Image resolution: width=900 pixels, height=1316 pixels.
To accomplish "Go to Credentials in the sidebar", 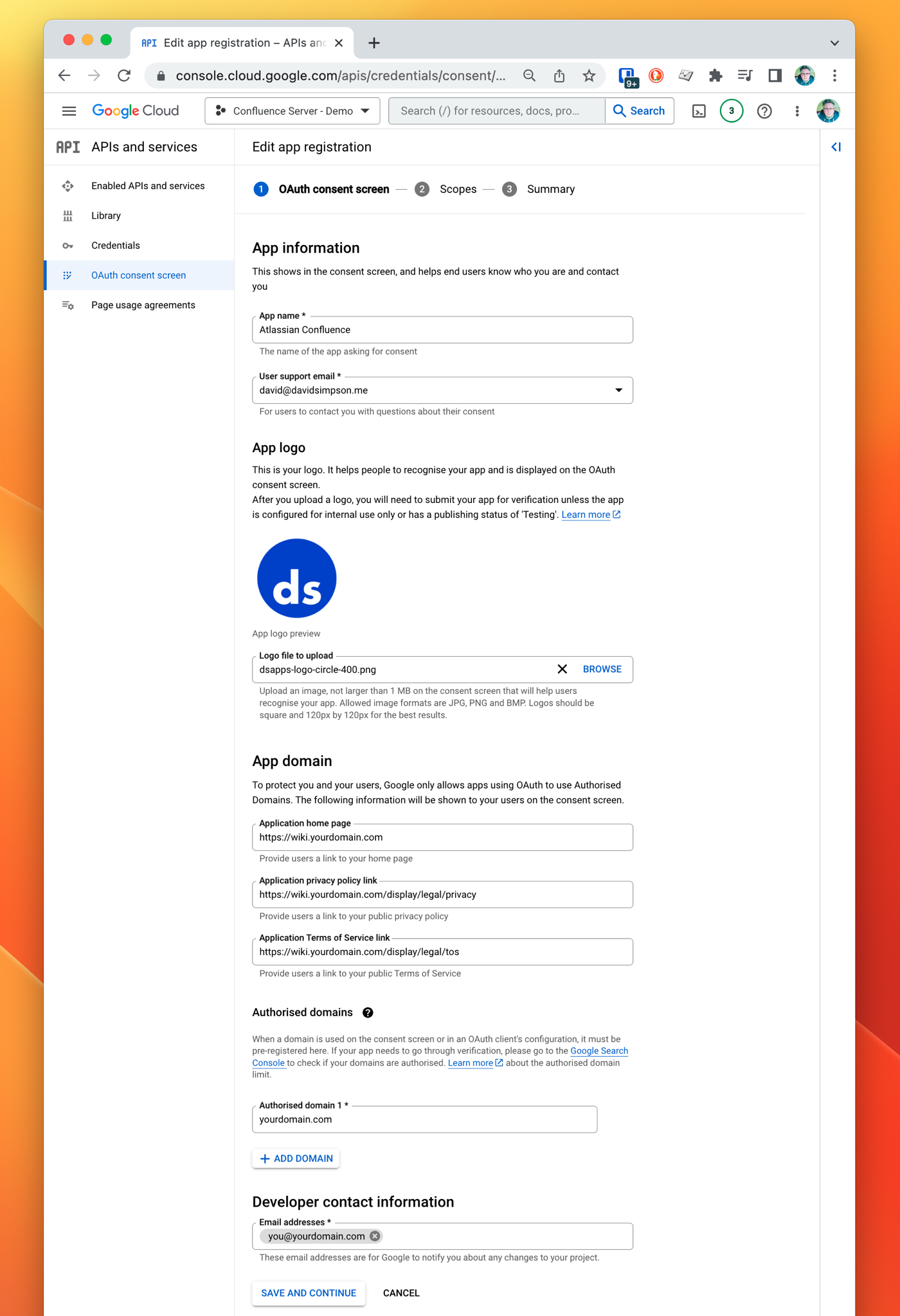I will tap(115, 246).
